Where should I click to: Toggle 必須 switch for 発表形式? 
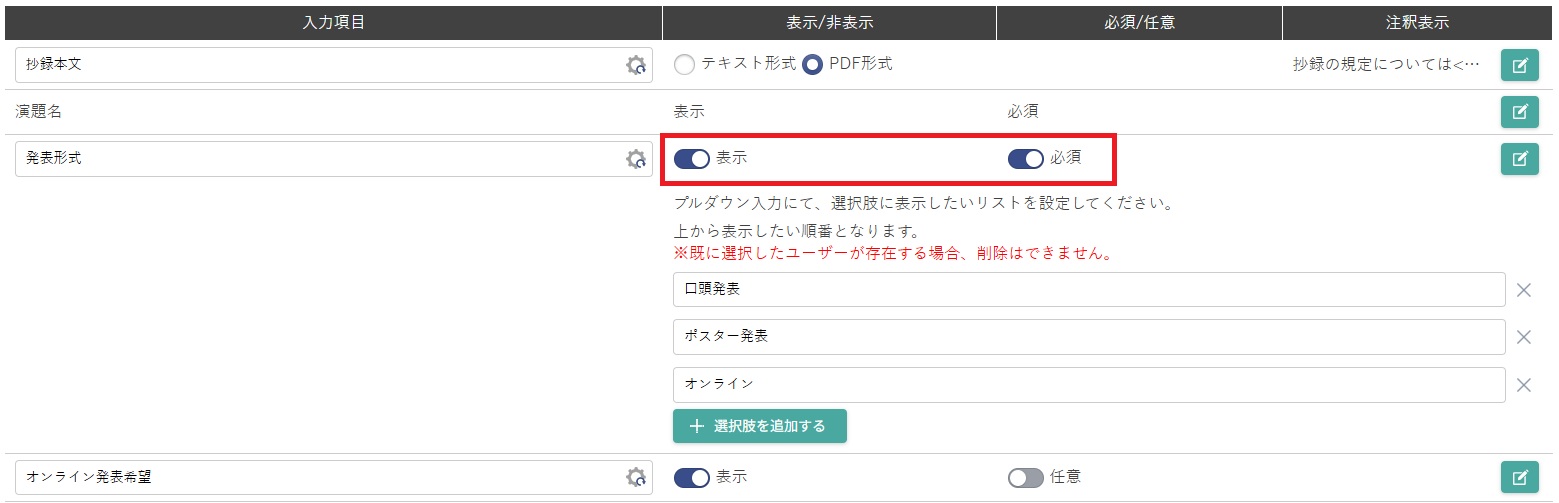pos(1025,159)
